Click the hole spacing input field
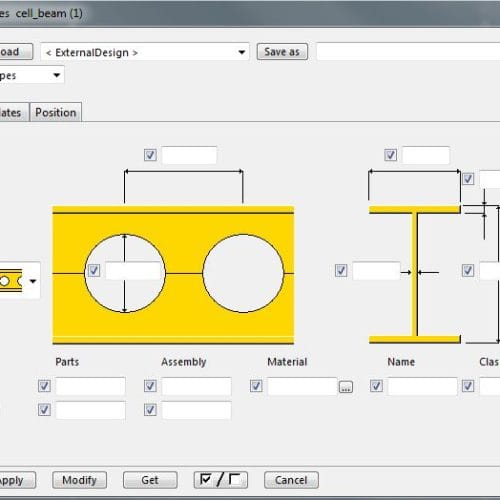Image resolution: width=500 pixels, height=500 pixels. (x=189, y=155)
